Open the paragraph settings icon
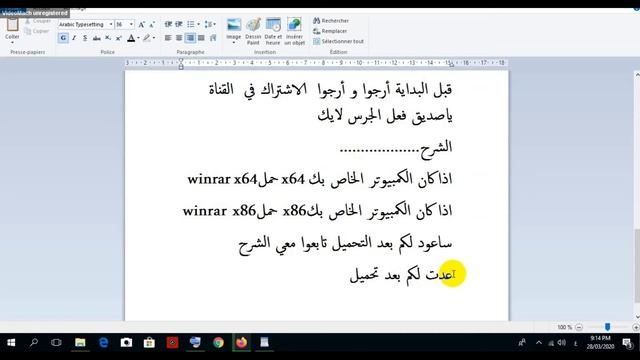 tap(213, 38)
